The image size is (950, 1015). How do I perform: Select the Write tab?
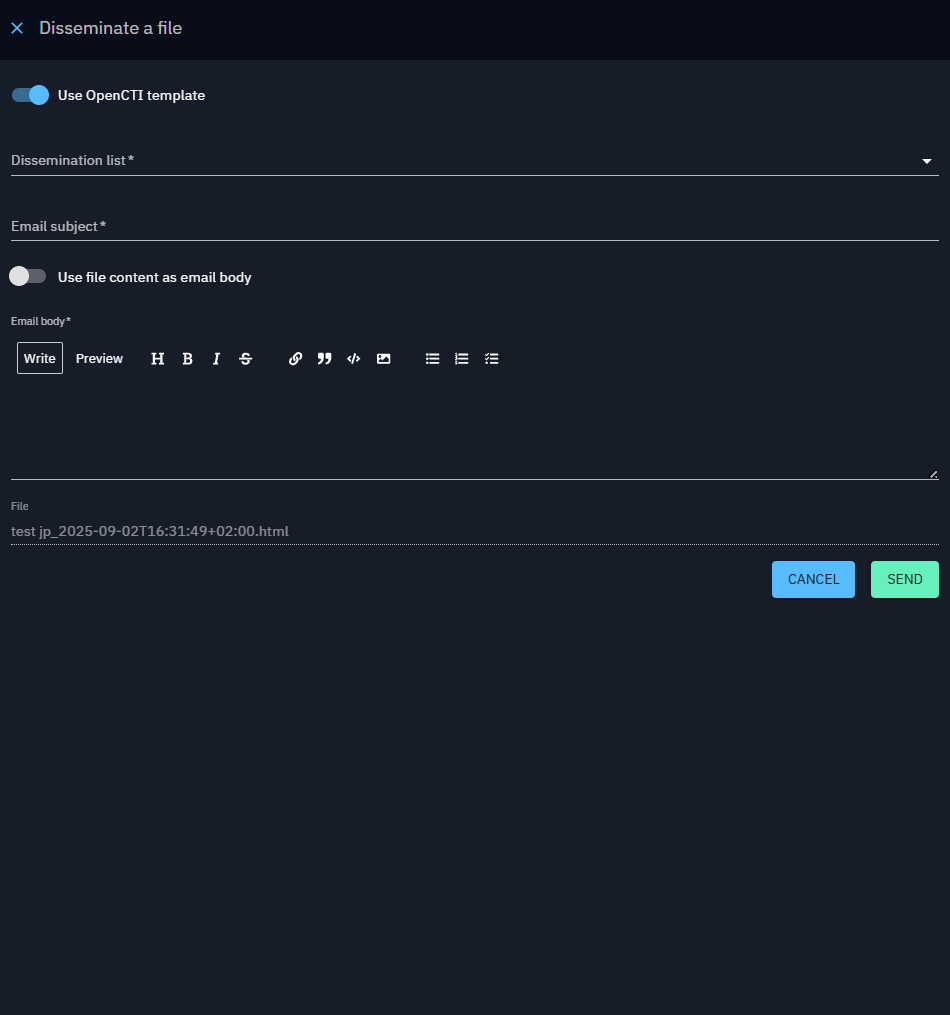click(x=40, y=359)
